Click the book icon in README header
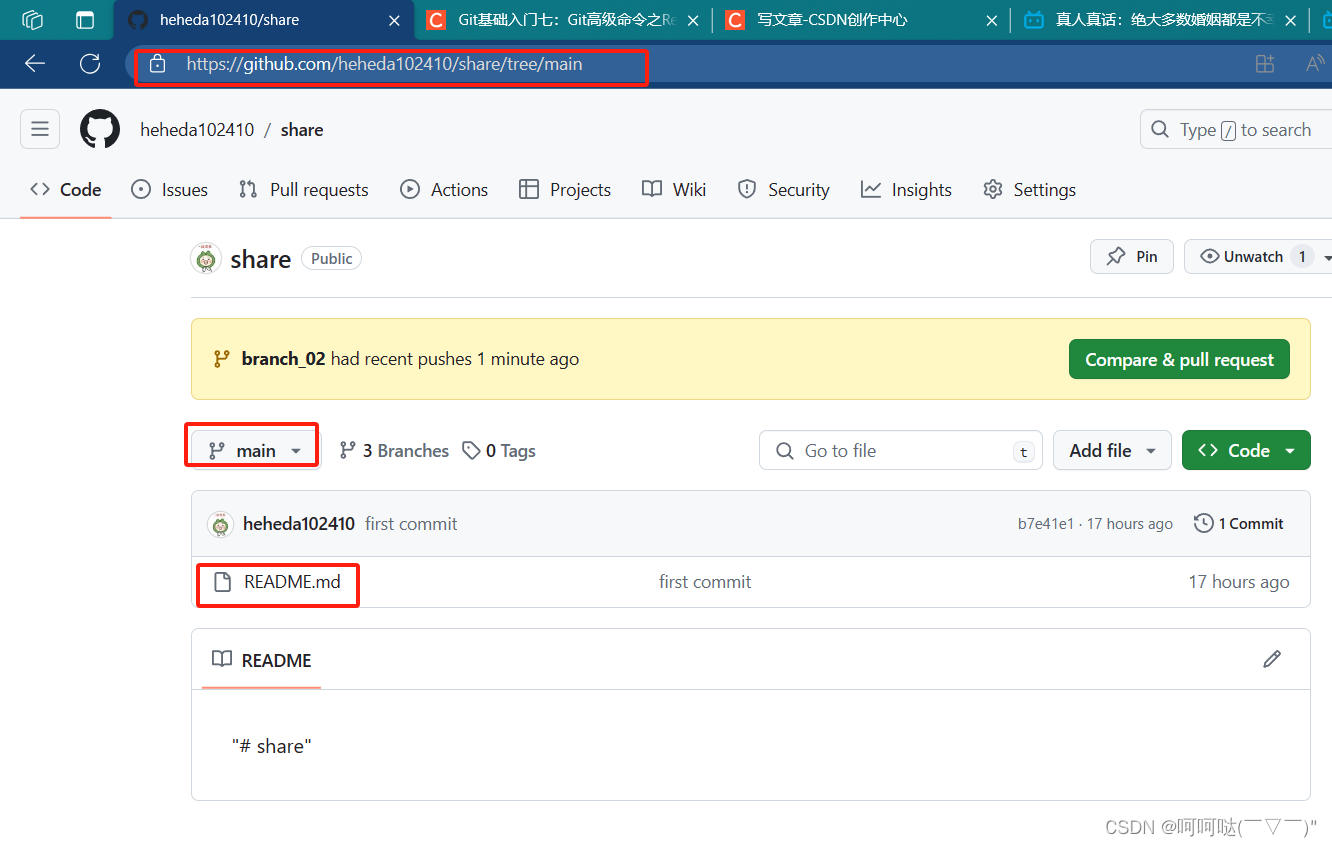 [221, 659]
